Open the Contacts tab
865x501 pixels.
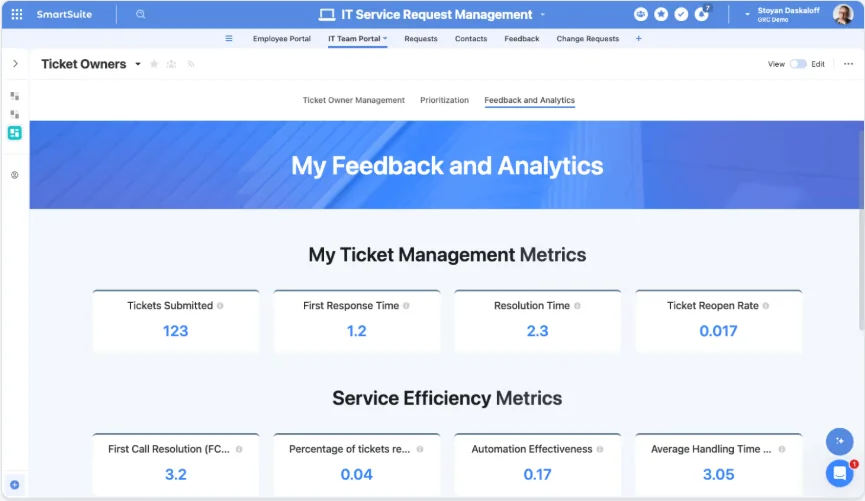(x=471, y=39)
